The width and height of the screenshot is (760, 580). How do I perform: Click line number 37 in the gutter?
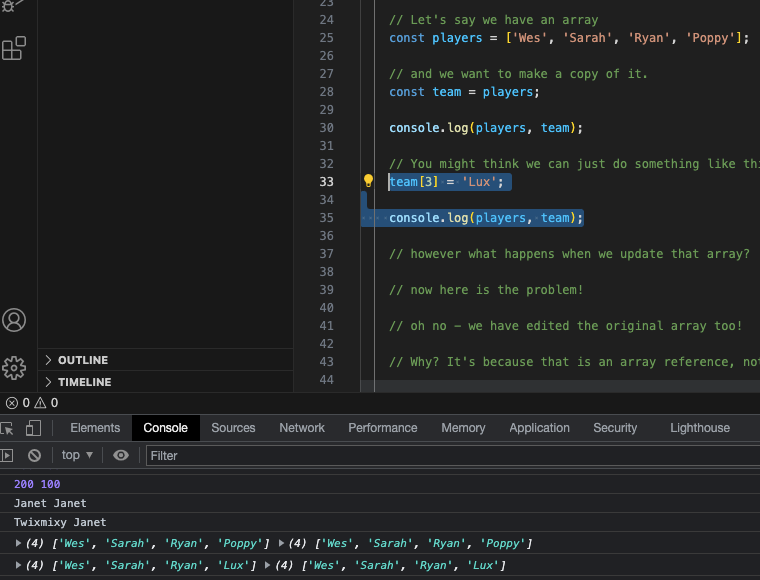326,254
